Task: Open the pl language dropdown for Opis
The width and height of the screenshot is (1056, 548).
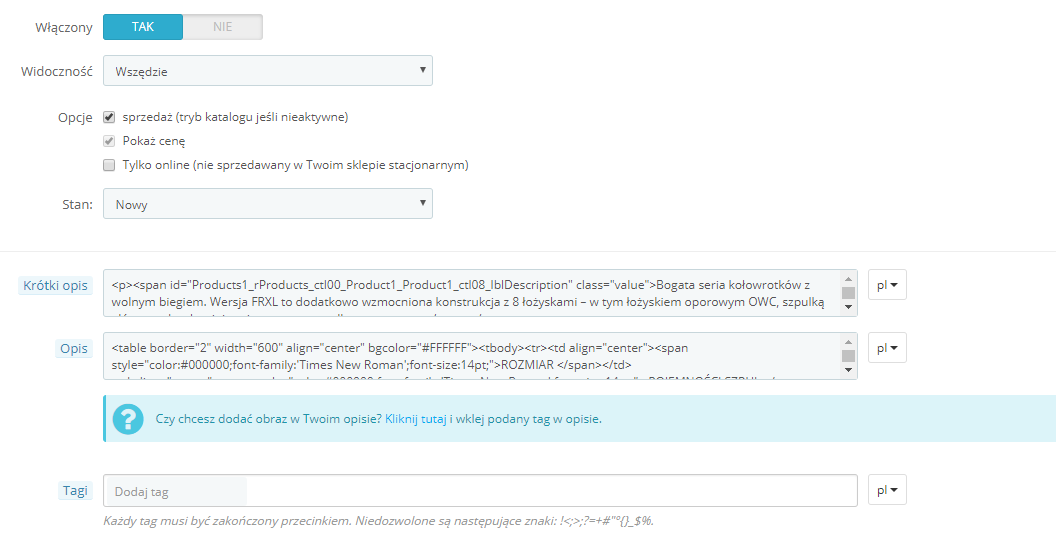Action: click(x=887, y=348)
